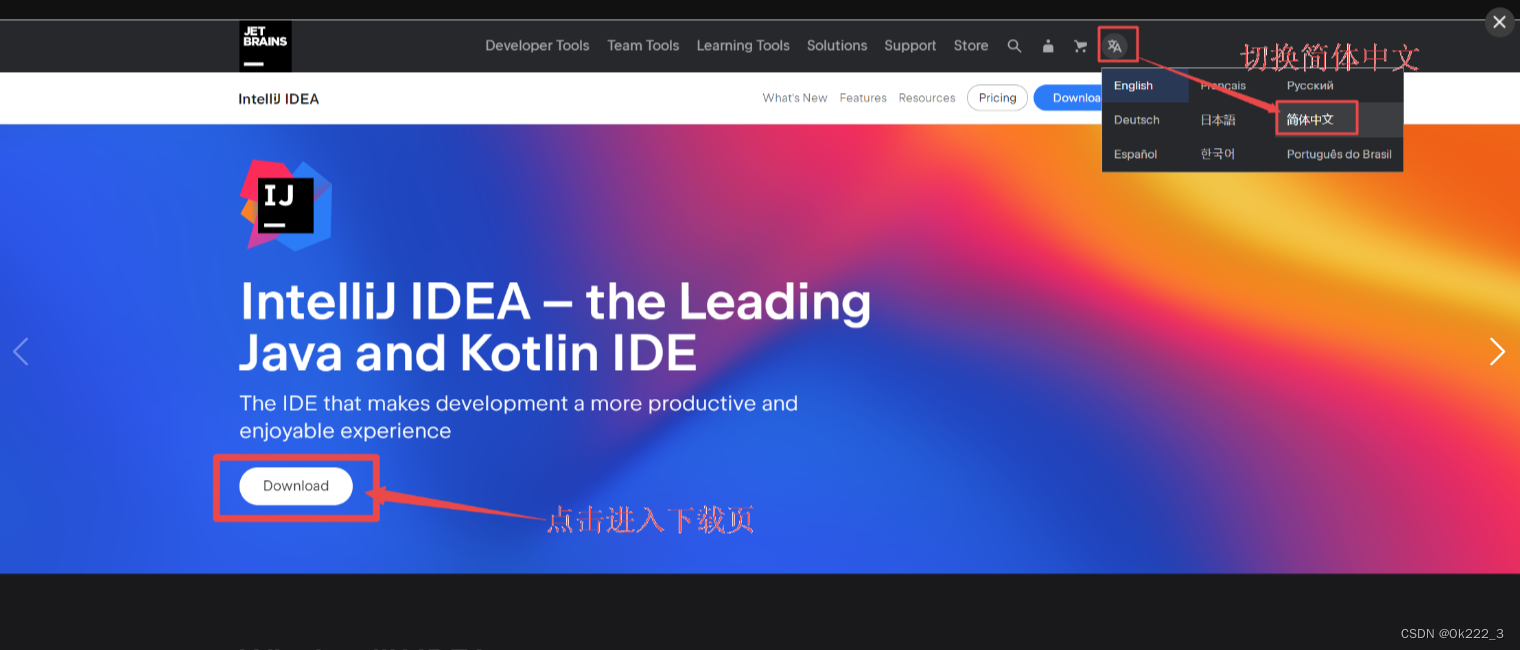This screenshot has width=1520, height=650.
Task: Dismiss the screenshot with the X button
Action: click(x=1499, y=22)
